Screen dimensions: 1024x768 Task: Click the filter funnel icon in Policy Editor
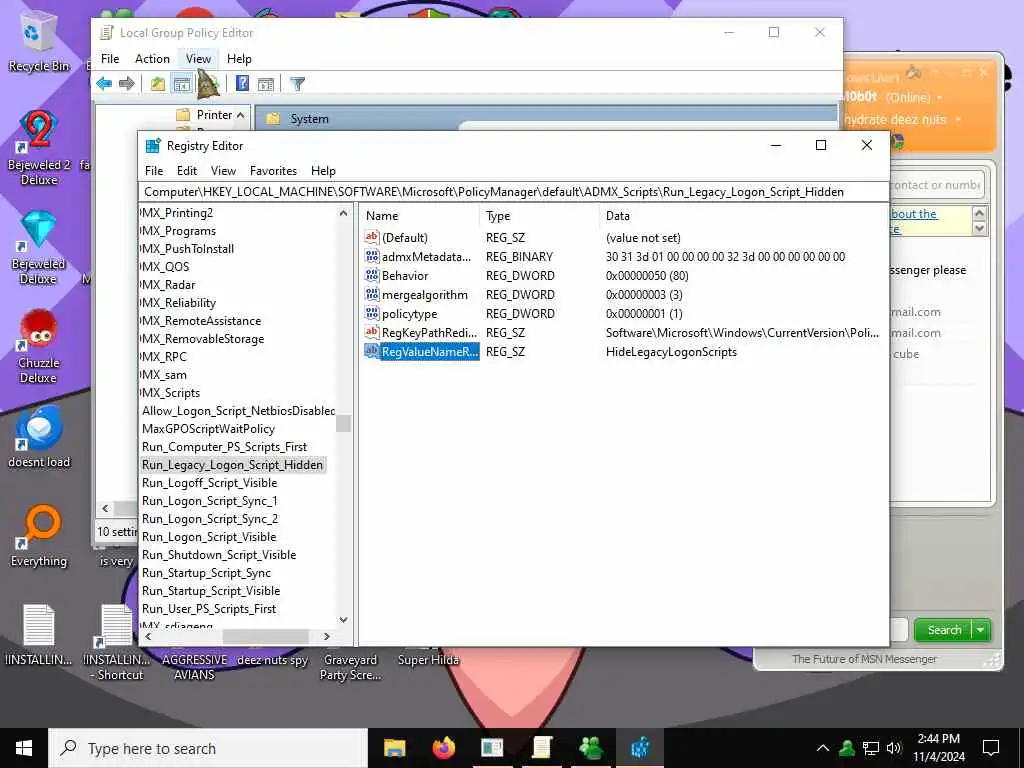point(297,84)
